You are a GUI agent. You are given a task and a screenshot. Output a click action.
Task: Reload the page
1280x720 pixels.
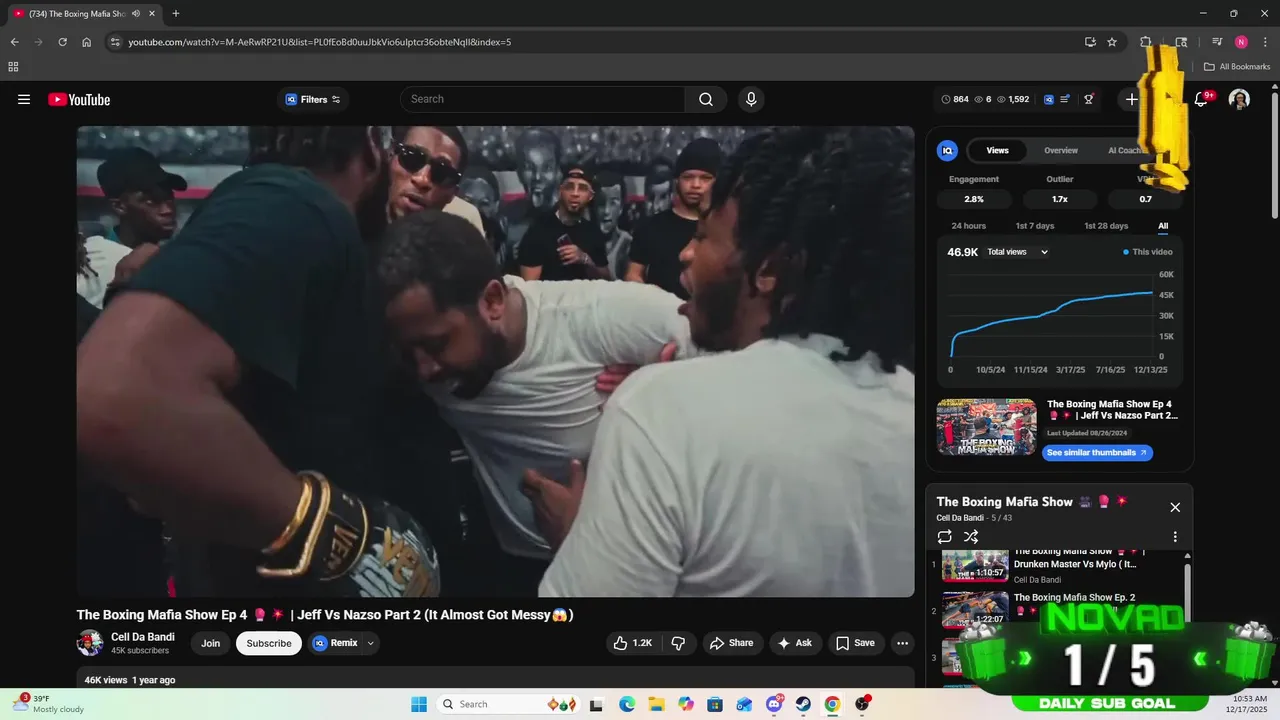(x=62, y=42)
